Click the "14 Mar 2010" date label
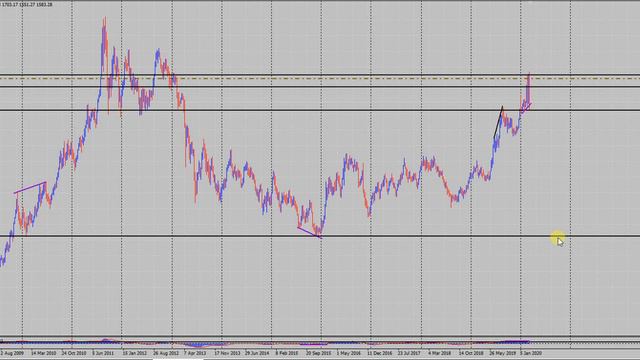Screen dimensions: 640x360 [x=44, y=353]
